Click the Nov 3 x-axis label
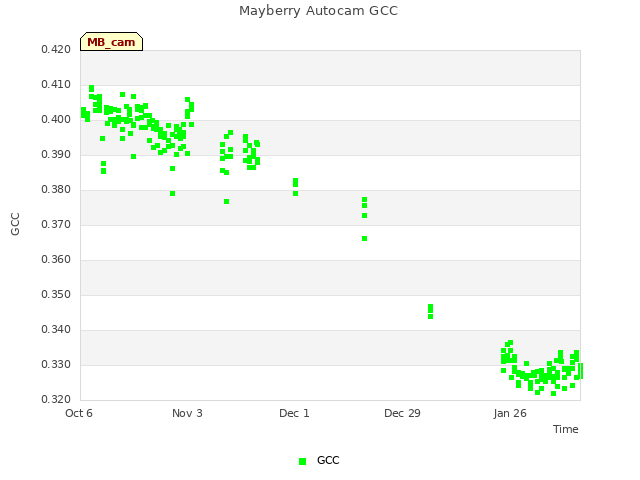This screenshot has height=480, width=640. pyautogui.click(x=187, y=413)
